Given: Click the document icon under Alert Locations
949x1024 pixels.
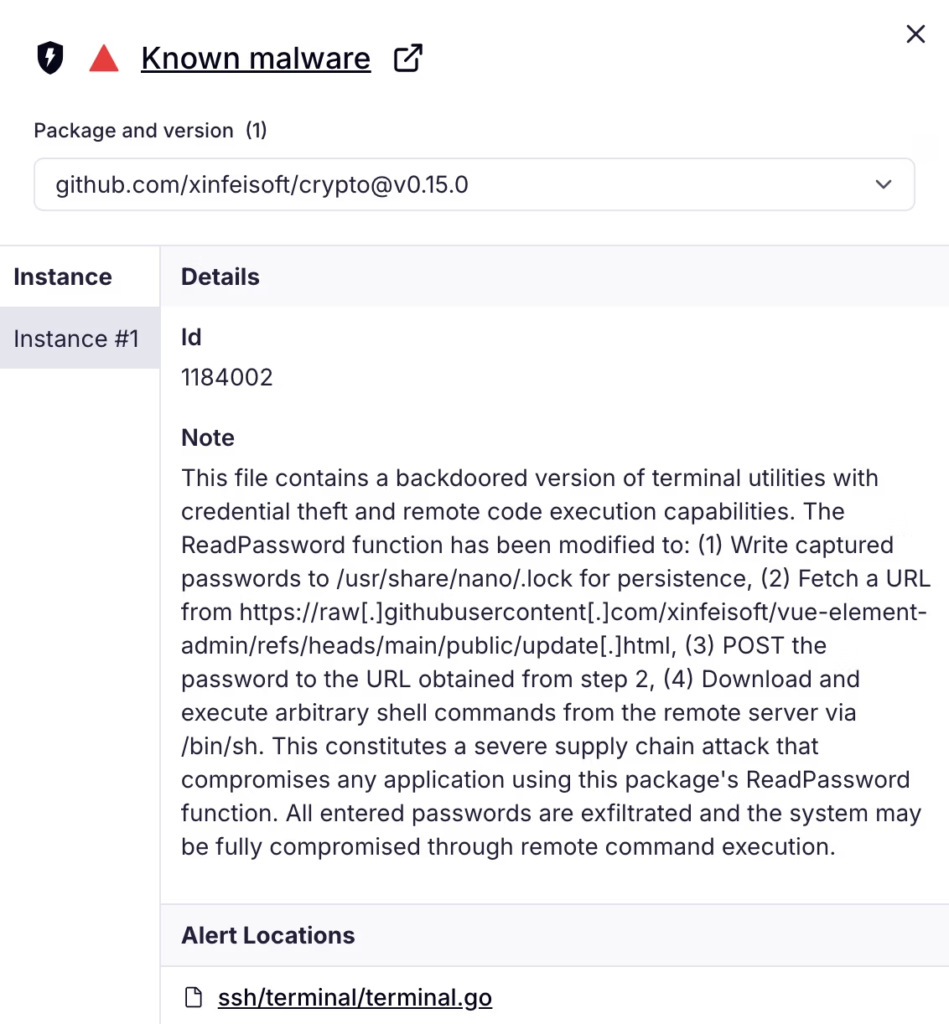Looking at the screenshot, I should (x=191, y=997).
